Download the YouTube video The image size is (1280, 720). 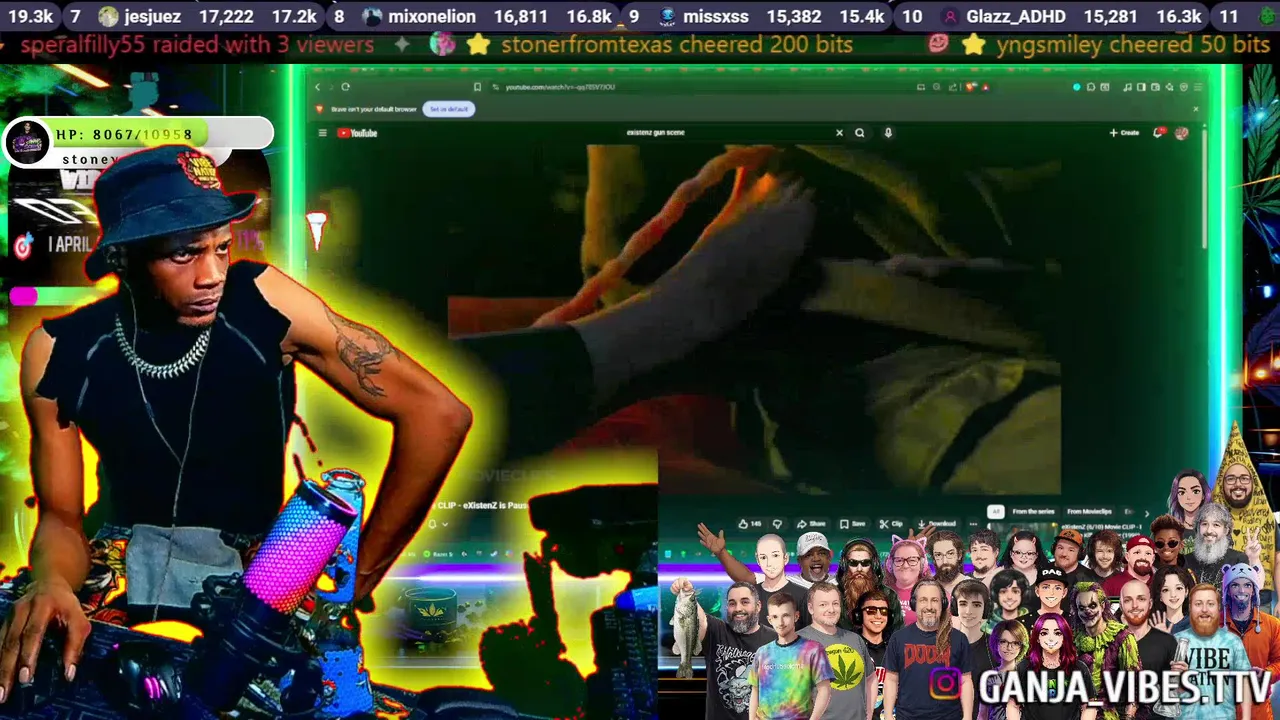tap(937, 523)
